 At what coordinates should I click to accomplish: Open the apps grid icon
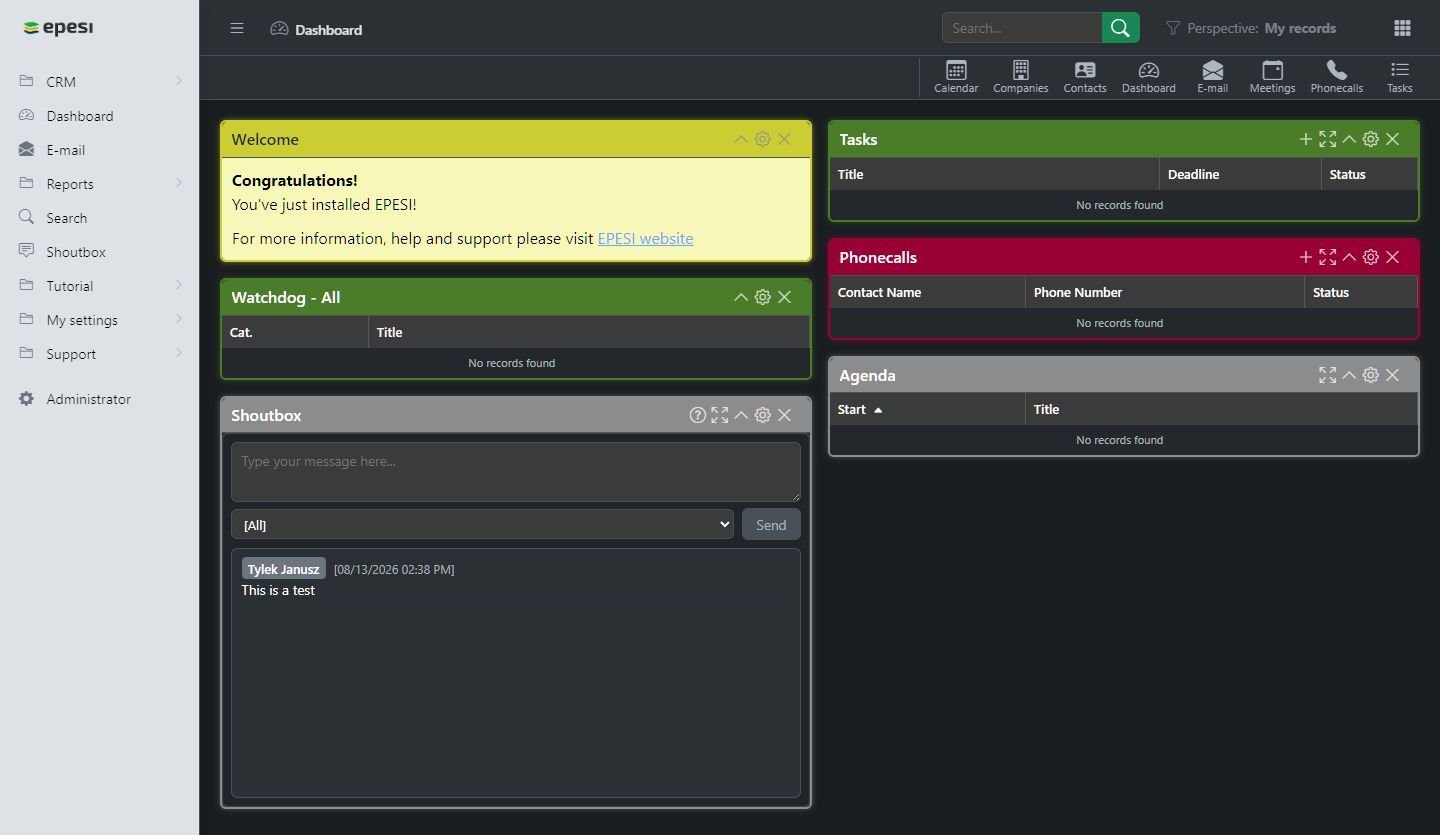(x=1402, y=28)
